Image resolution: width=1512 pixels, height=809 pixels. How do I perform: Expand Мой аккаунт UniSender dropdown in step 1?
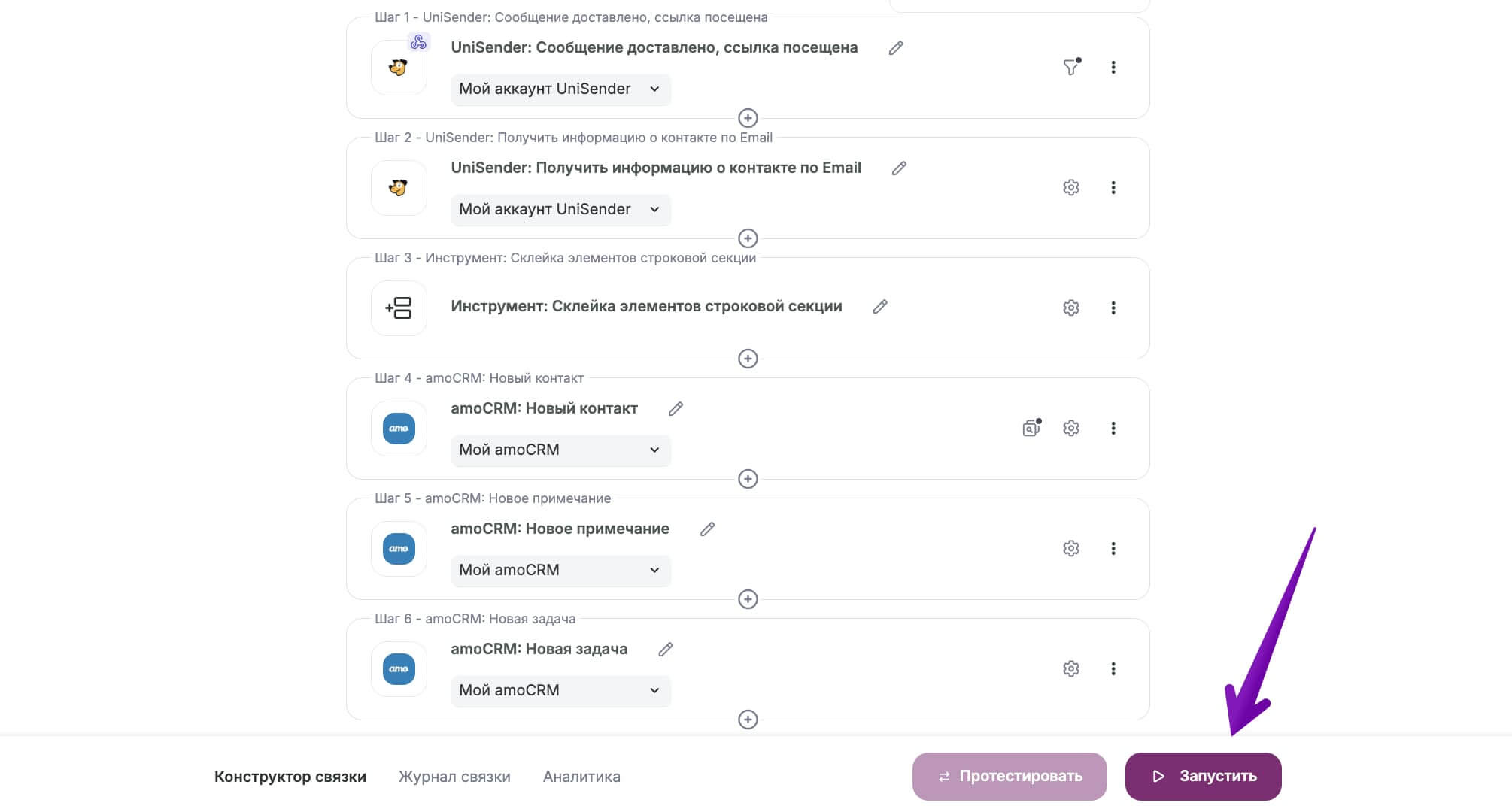[560, 89]
